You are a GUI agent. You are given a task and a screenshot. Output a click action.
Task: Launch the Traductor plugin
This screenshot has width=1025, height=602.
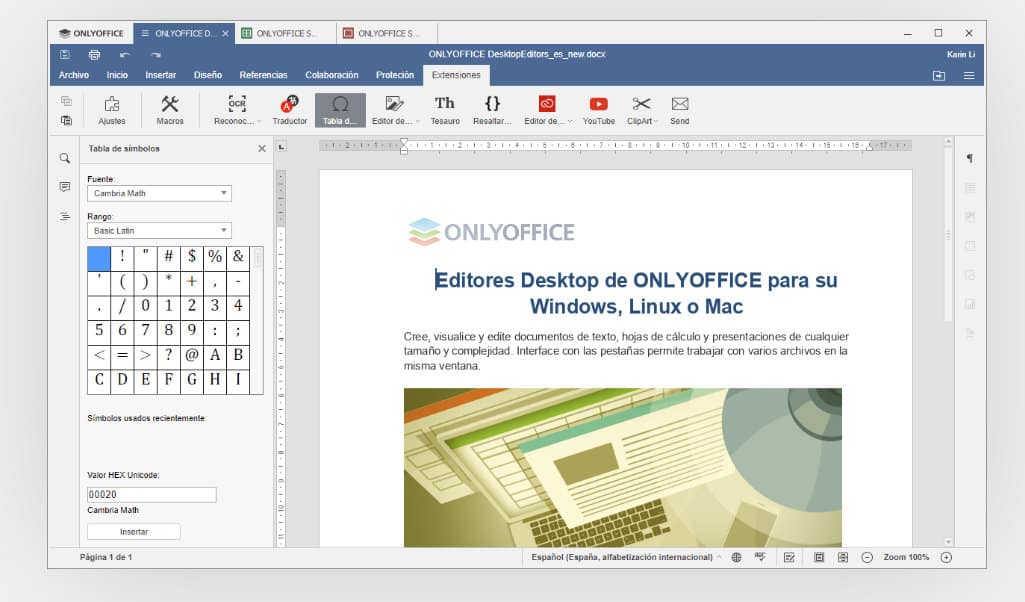coord(290,109)
